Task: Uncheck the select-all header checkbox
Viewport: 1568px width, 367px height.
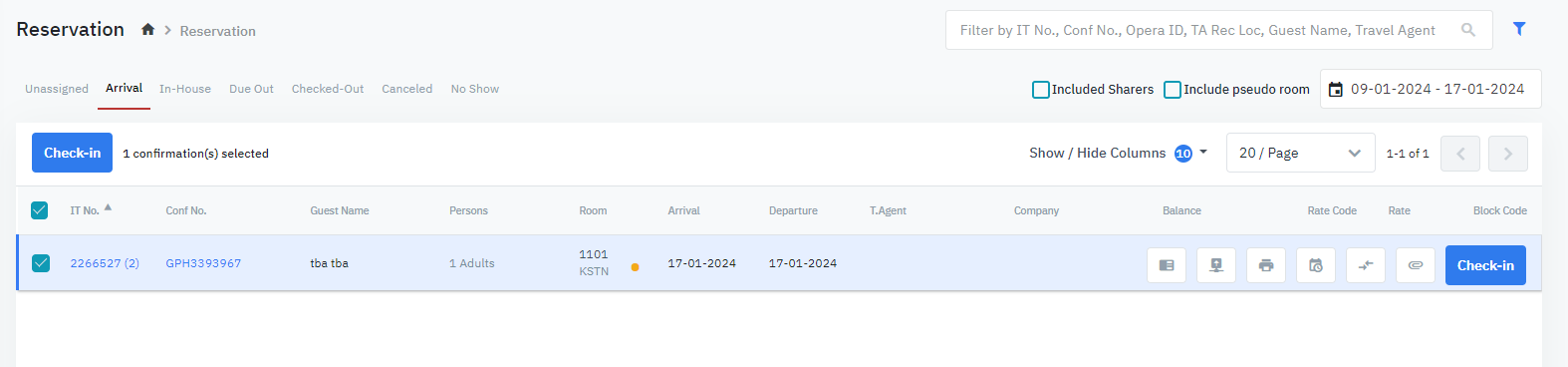Action: 40,210
